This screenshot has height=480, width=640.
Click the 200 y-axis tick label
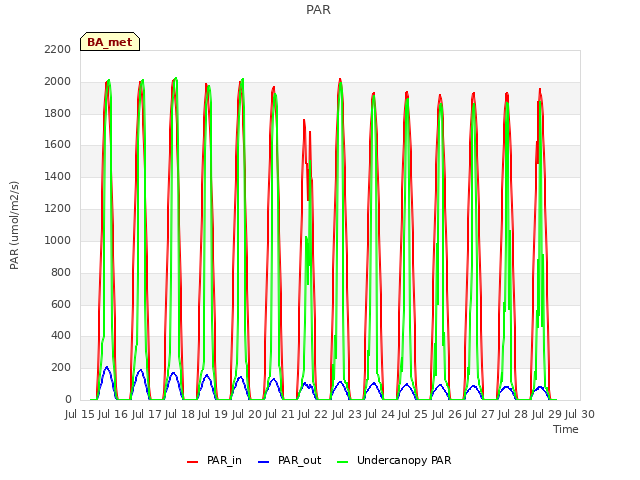pyautogui.click(x=61, y=367)
